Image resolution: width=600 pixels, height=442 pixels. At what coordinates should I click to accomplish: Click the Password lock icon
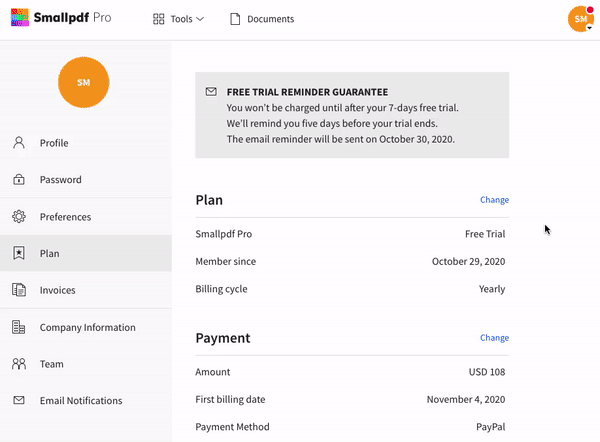19,179
